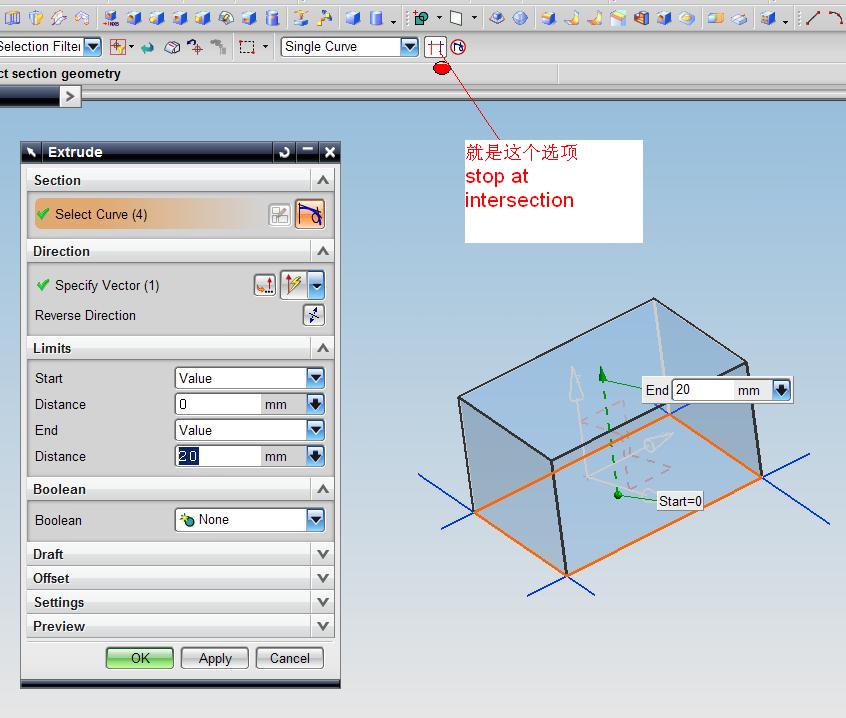Open the End Distance options arrow
This screenshot has width=846, height=718.
315,456
